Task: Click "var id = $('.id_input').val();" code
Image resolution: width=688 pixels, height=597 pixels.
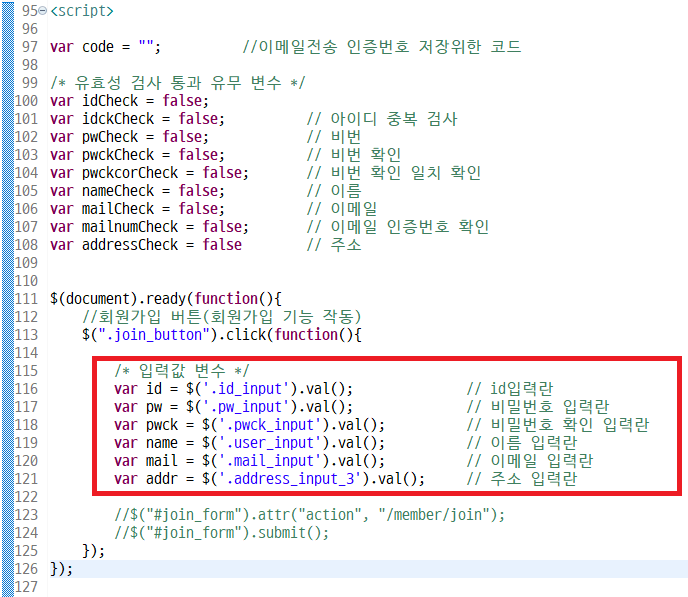Action: (x=233, y=388)
